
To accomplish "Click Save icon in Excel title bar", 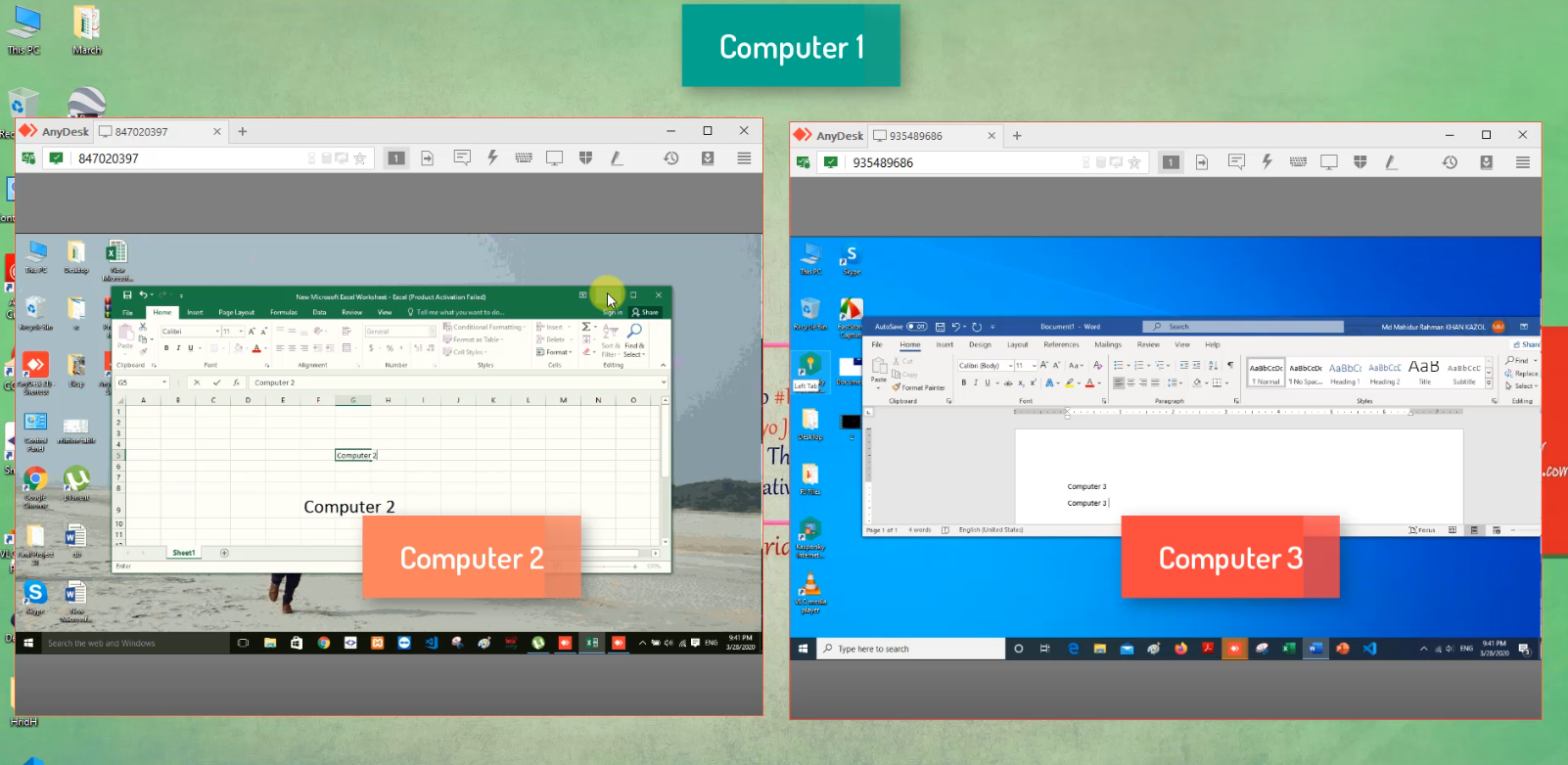I will pyautogui.click(x=127, y=294).
